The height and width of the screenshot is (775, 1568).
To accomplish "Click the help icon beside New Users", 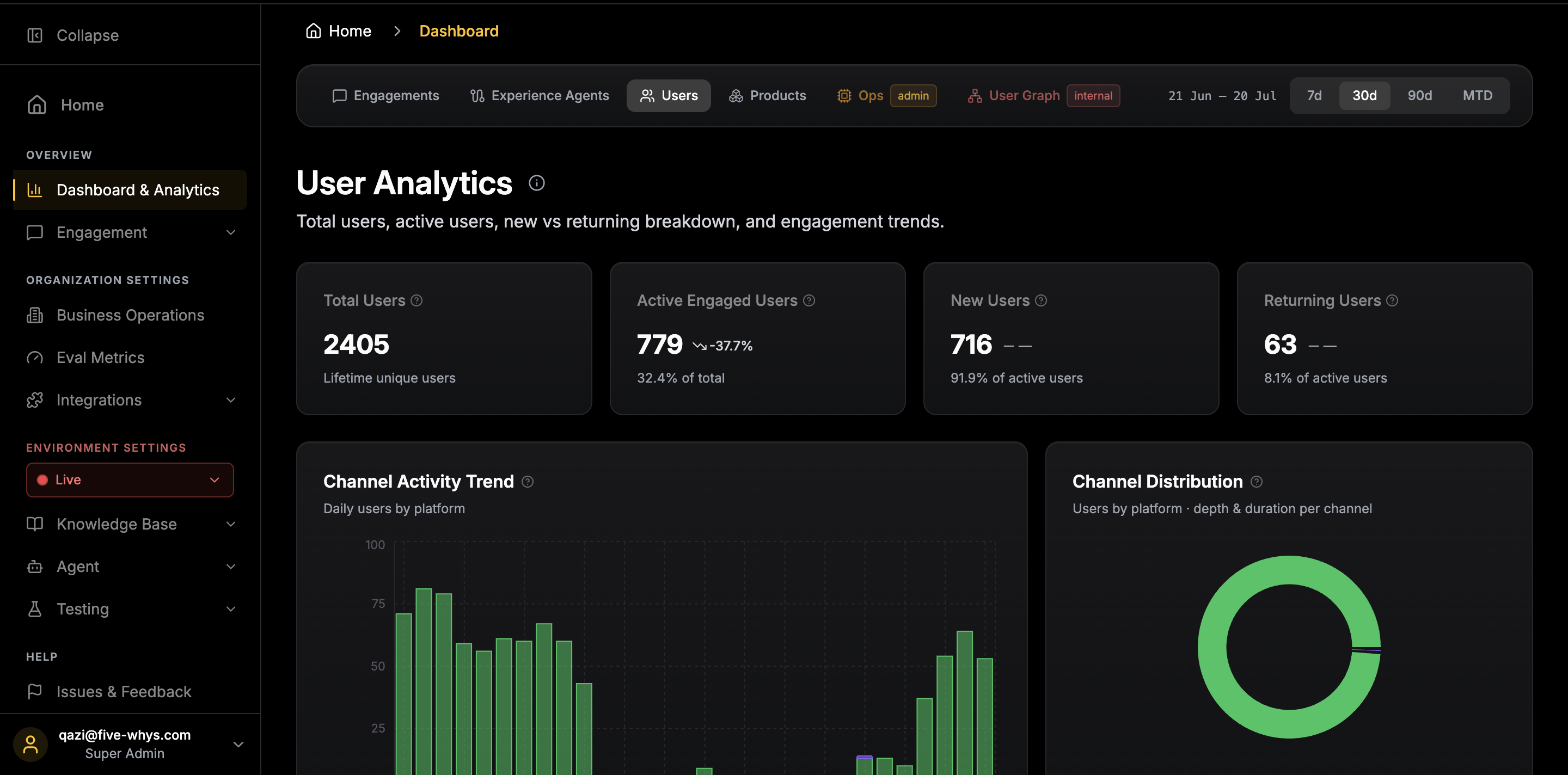I will (x=1041, y=300).
